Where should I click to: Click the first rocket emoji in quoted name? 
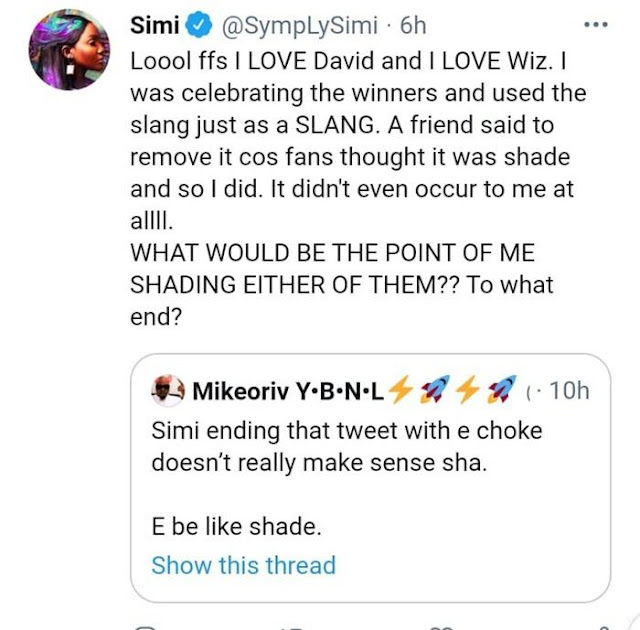(x=434, y=390)
